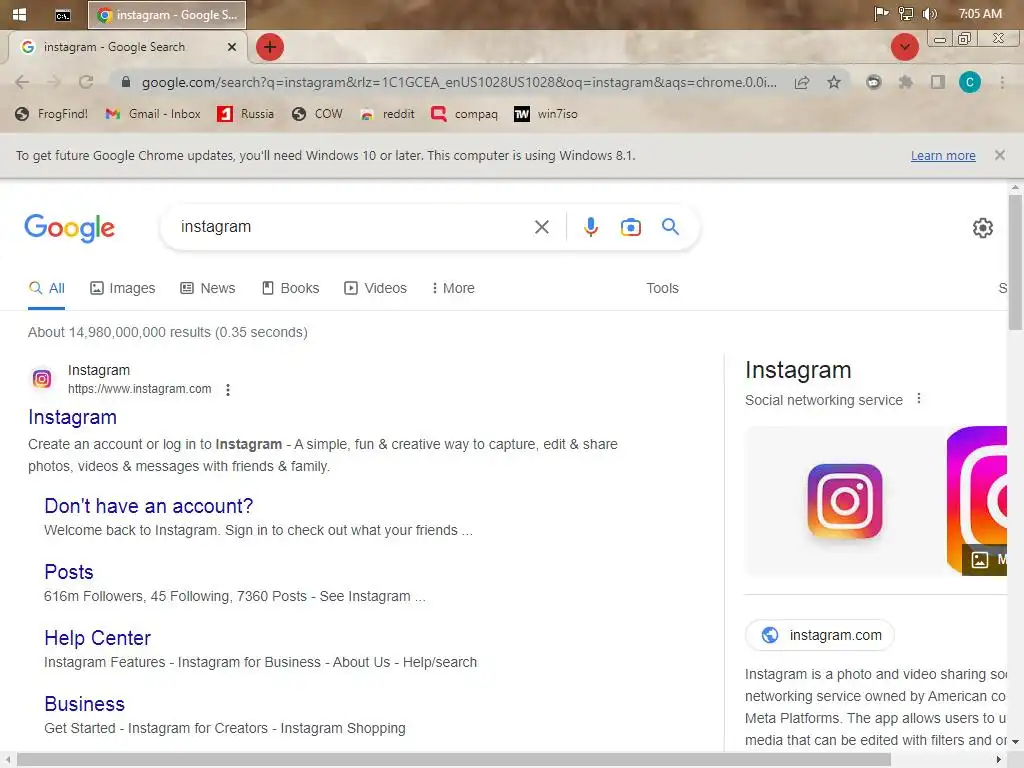Open Gmail - Inbox bookmark
The width and height of the screenshot is (1024, 768).
[x=153, y=114]
